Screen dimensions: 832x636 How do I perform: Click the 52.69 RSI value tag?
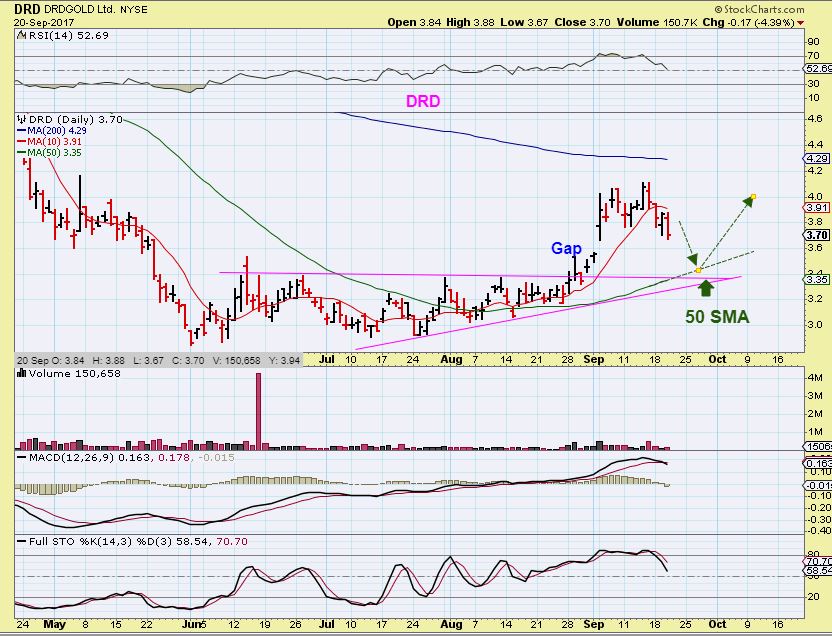[x=818, y=68]
